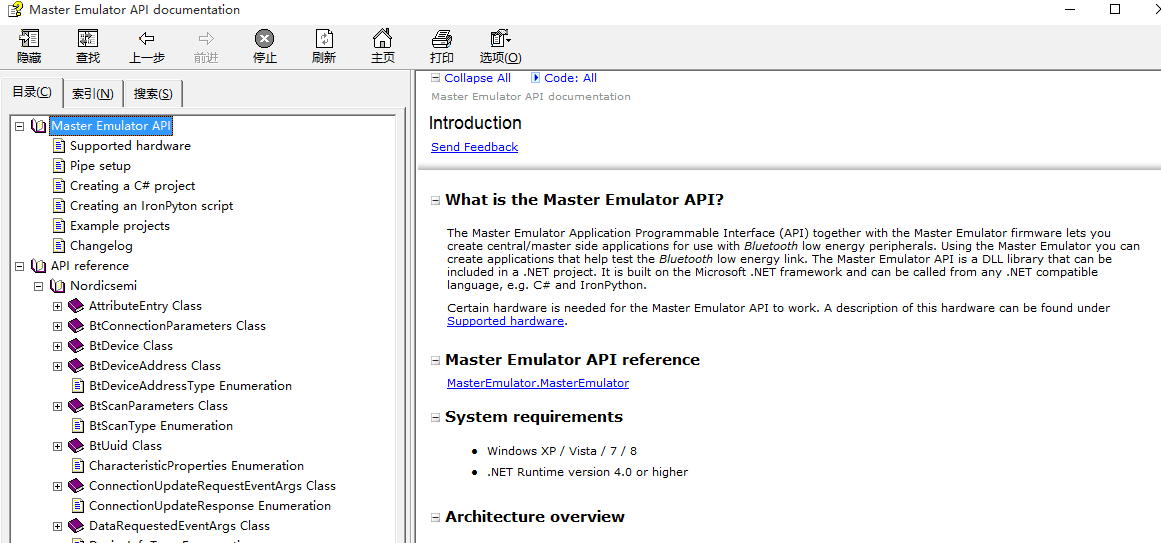Screen dimensions: 1161x543
Task: Open CharacteristicProperties Enumeration topic
Action: 196,466
